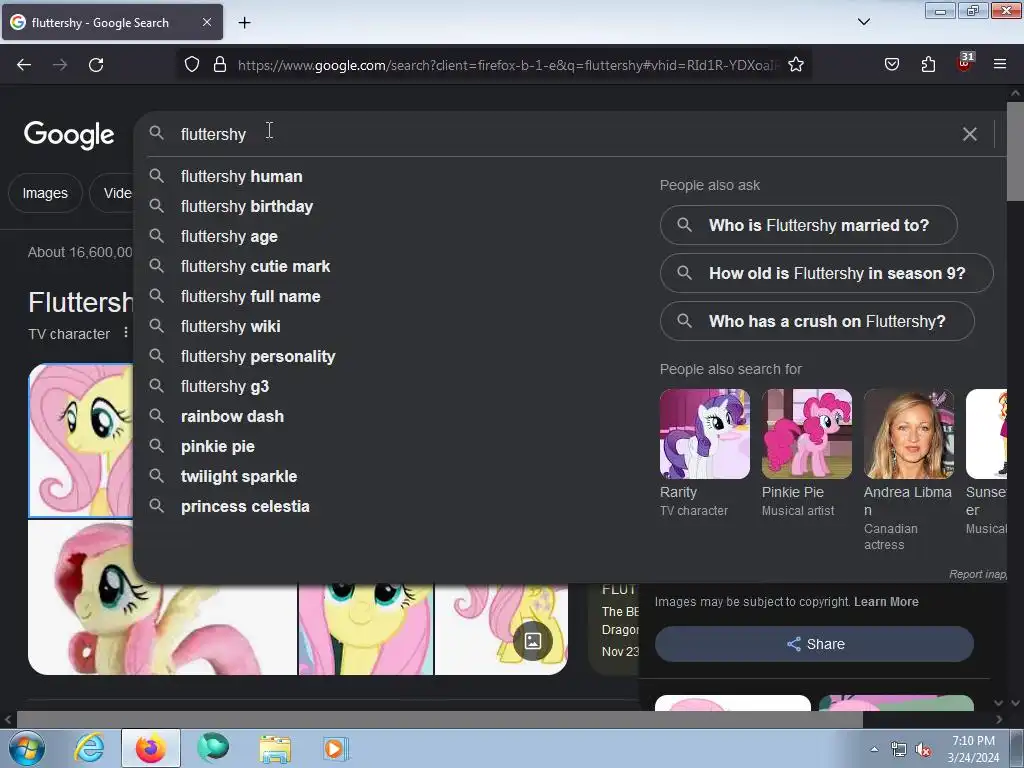
Task: Open the Firefox hamburger menu
Action: point(1000,65)
